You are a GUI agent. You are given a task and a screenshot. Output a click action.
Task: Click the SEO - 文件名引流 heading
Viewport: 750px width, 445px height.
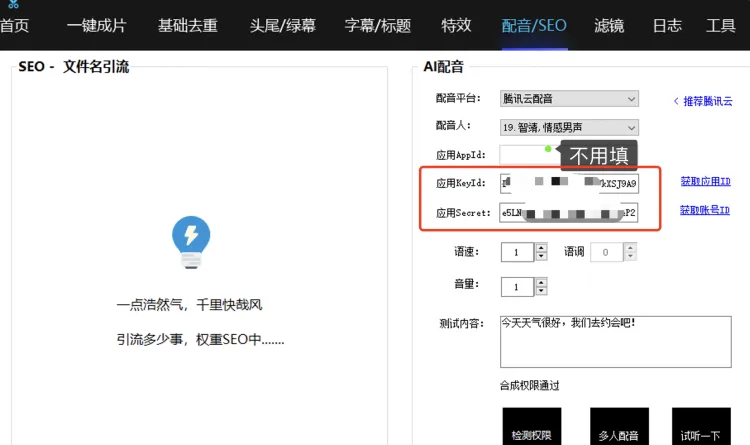point(74,67)
